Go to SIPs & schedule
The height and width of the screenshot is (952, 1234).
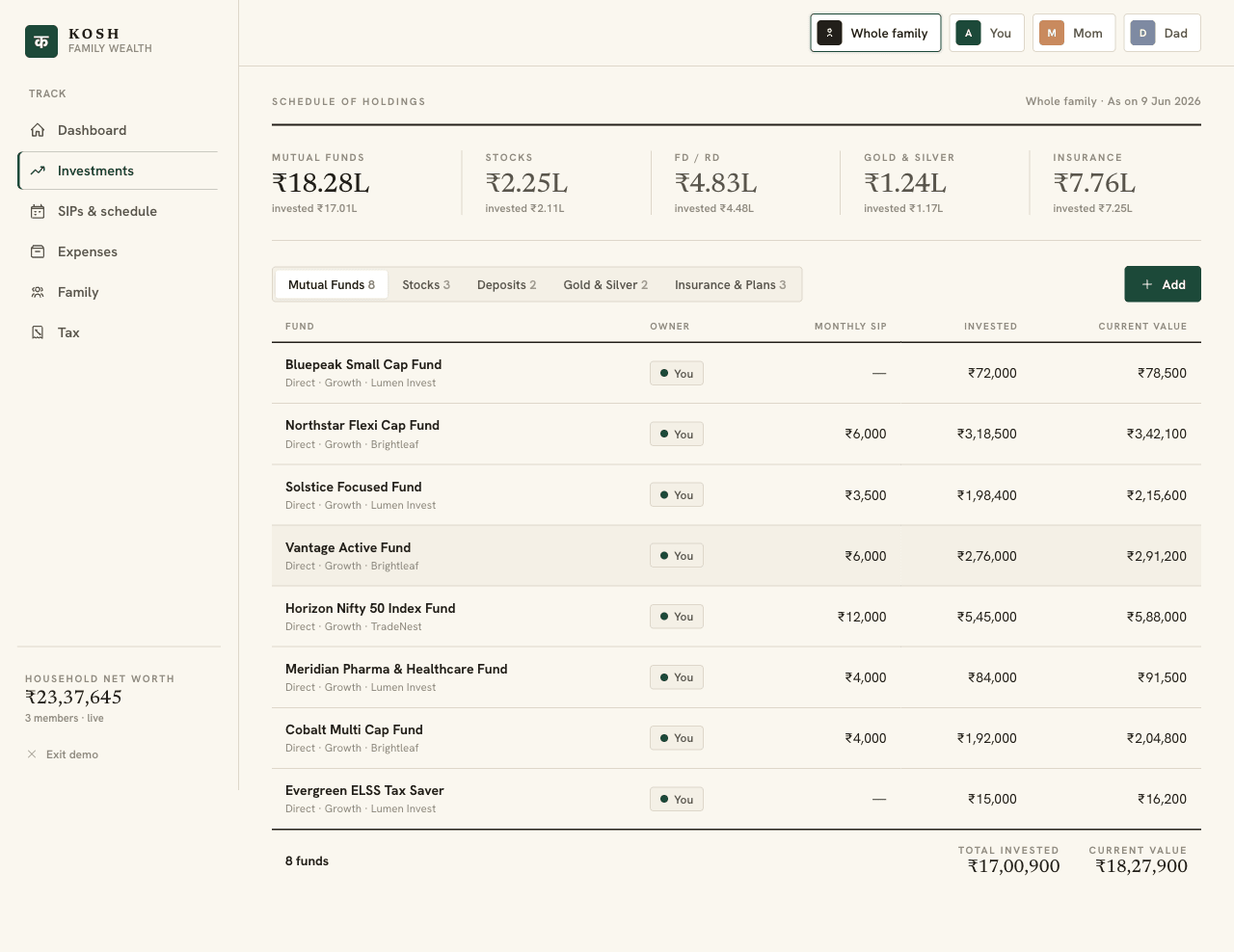point(118,211)
